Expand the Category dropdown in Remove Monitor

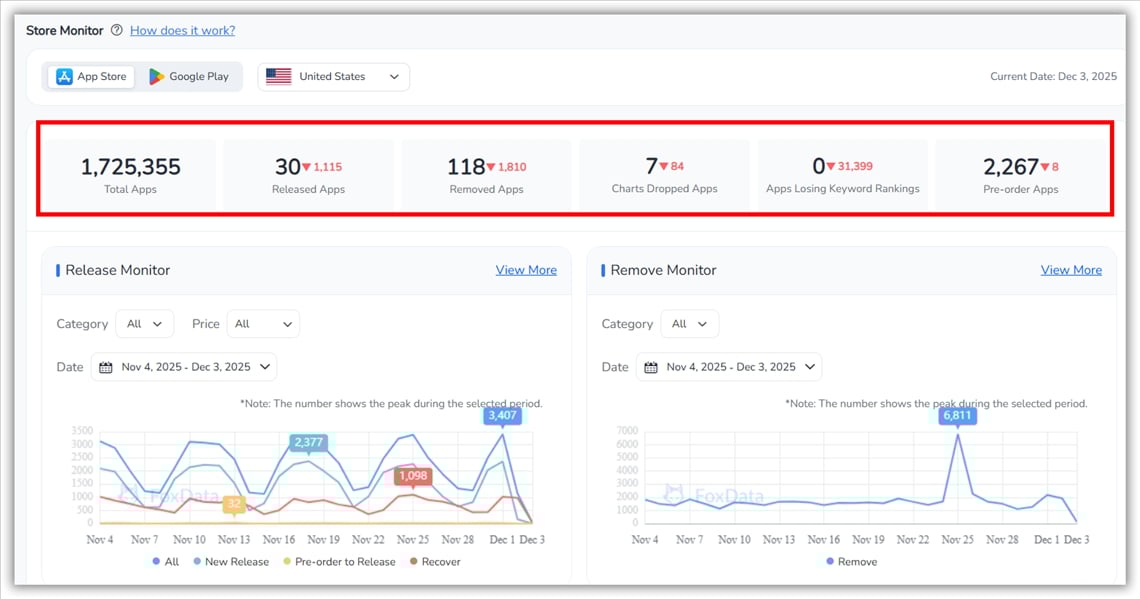[x=690, y=323]
